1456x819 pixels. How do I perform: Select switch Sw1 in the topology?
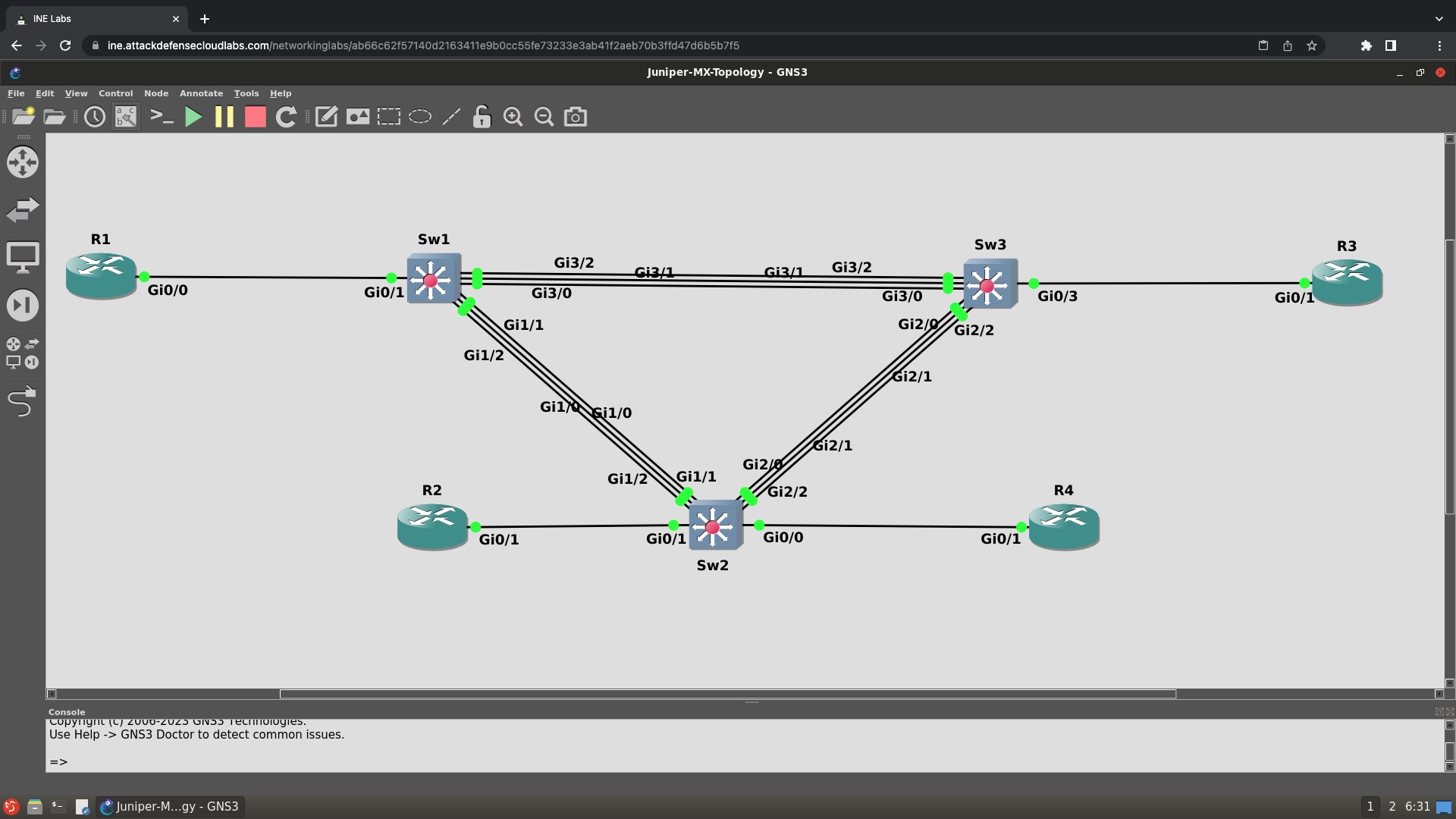point(434,278)
